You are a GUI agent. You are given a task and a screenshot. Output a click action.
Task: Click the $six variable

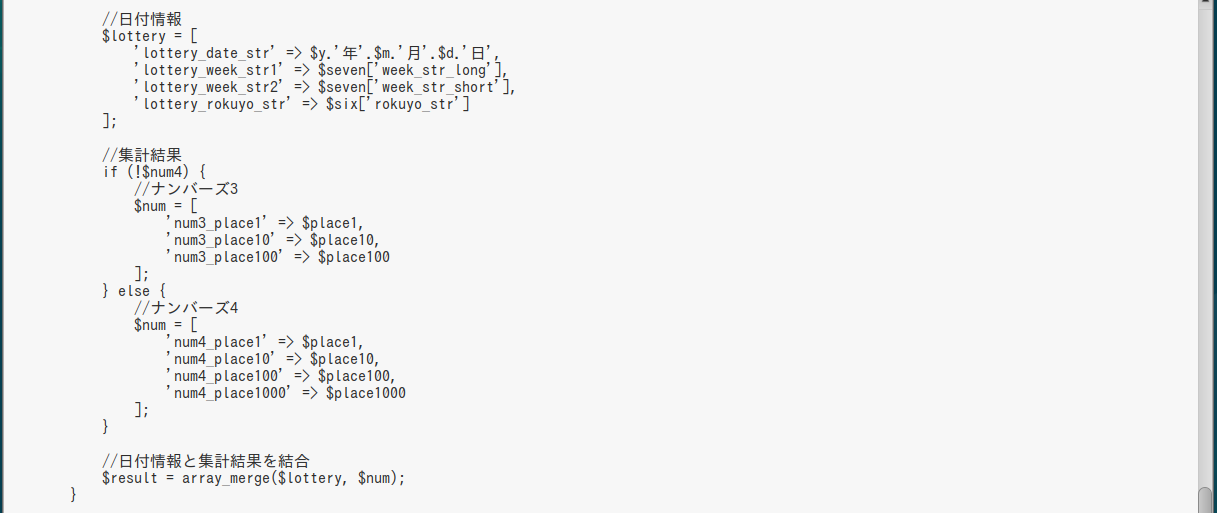point(342,104)
